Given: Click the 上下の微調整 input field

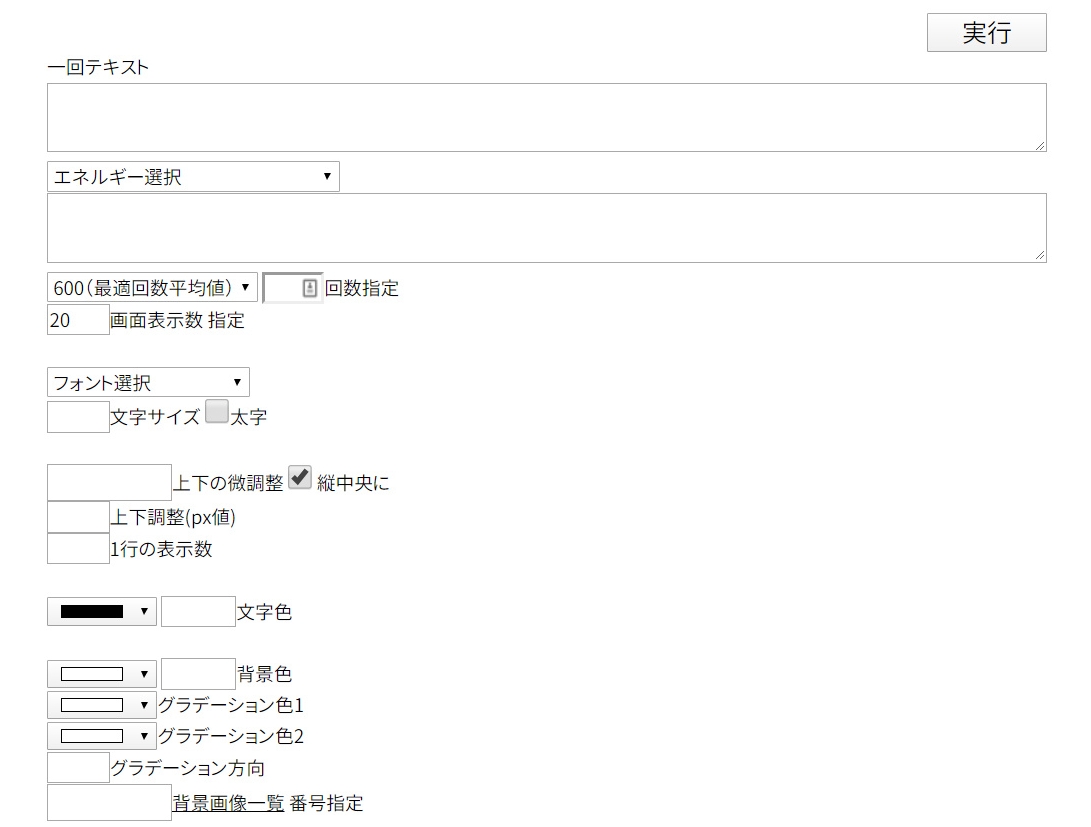Looking at the screenshot, I should 109,483.
